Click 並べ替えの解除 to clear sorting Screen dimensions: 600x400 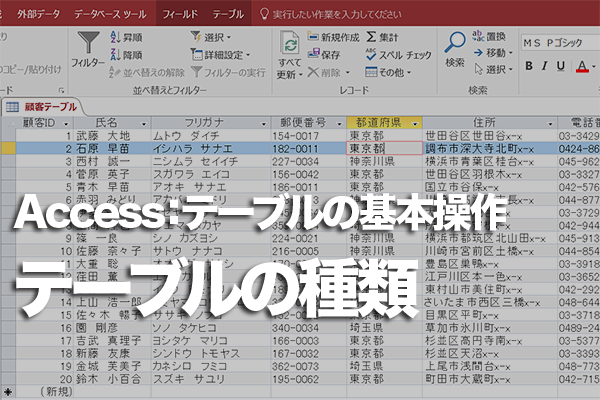(147, 72)
